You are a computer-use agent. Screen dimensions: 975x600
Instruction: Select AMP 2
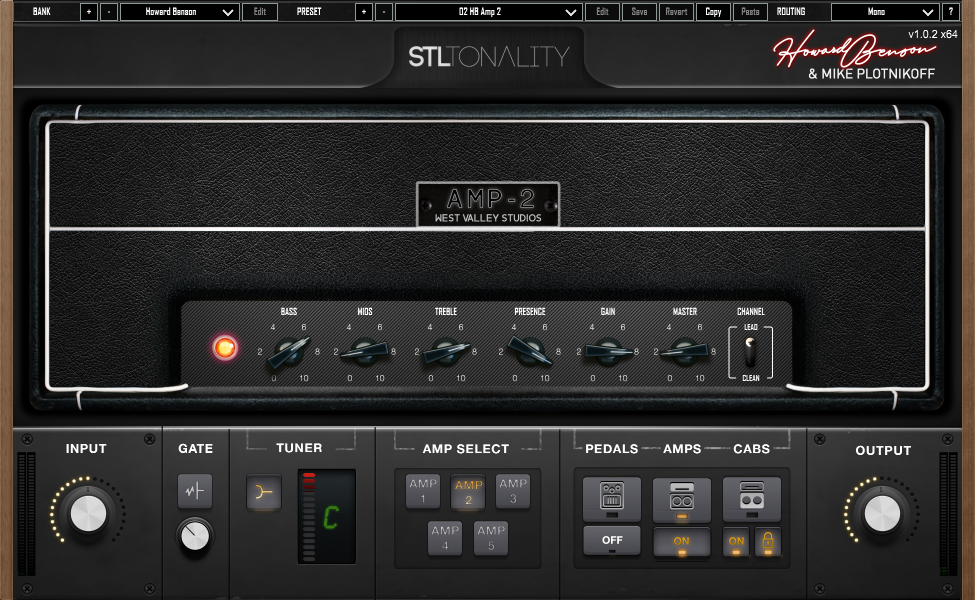pos(468,491)
